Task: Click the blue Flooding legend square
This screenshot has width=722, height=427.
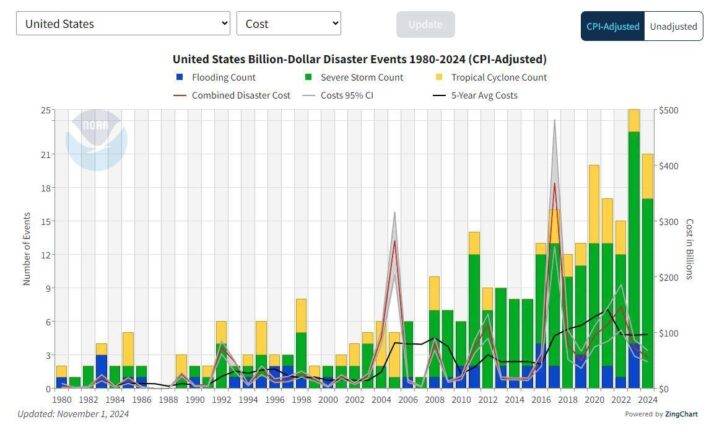Action: (180, 77)
